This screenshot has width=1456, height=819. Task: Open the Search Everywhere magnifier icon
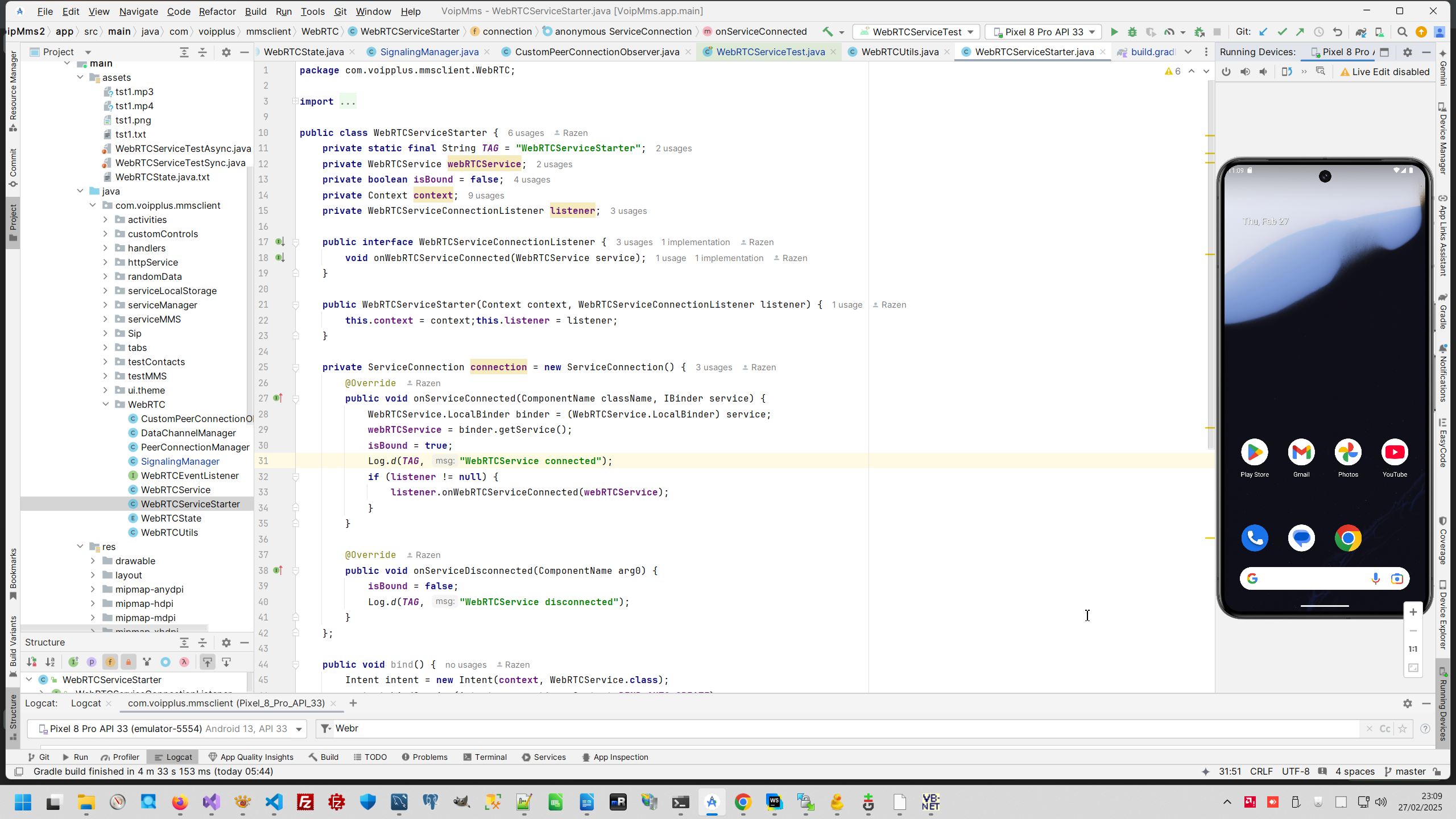pos(1403,32)
